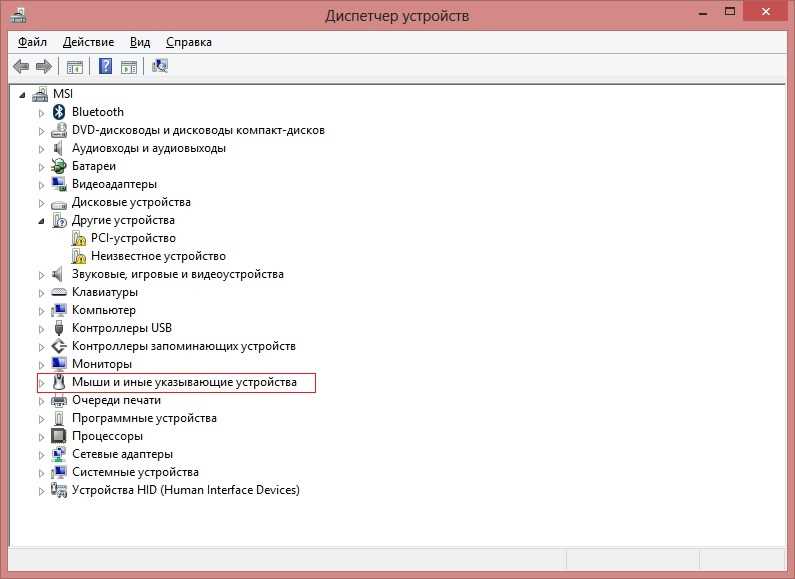Click Scan for hardware changes icon
Screen dimensions: 795x579
point(160,66)
